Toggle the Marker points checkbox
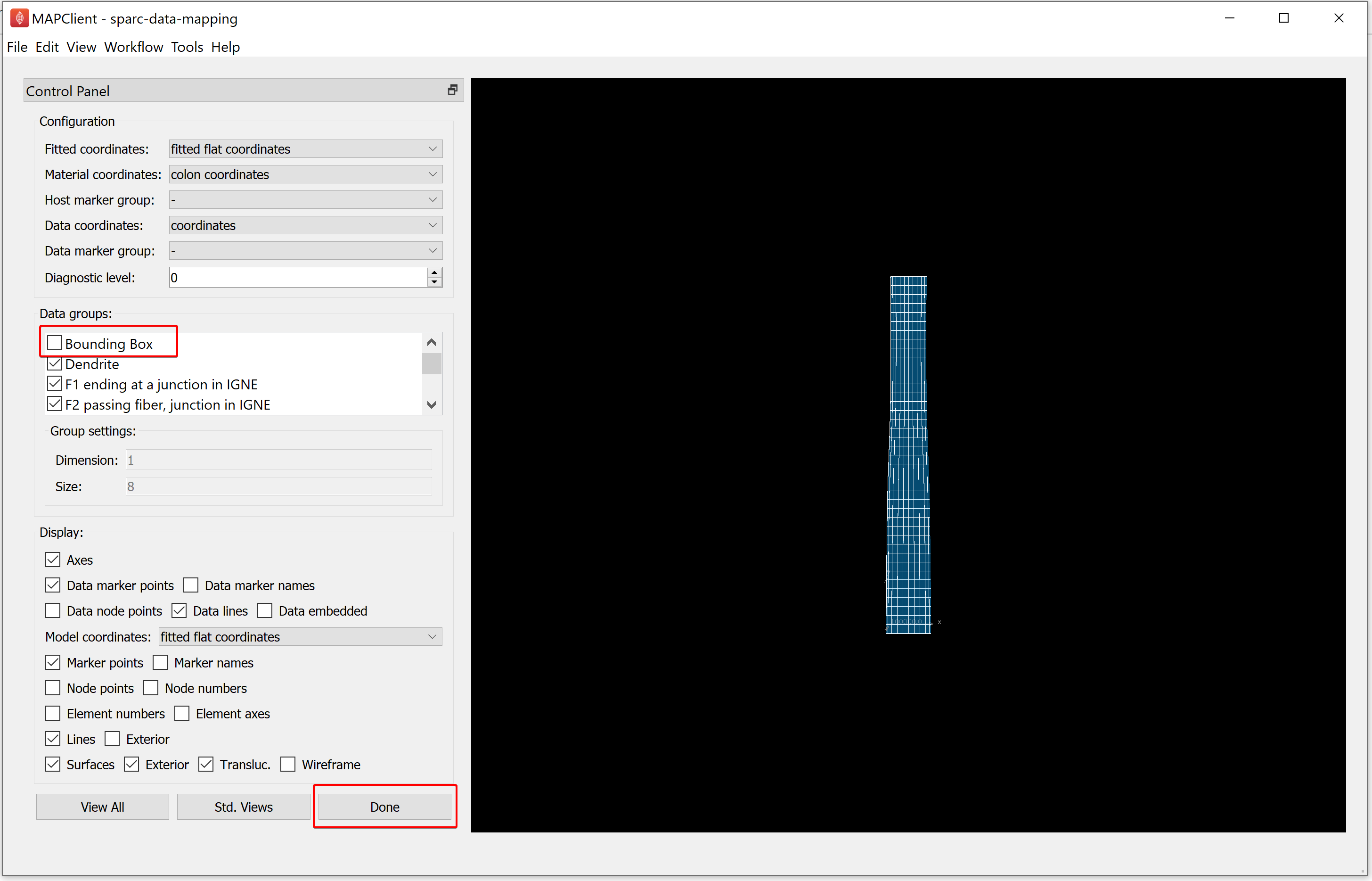This screenshot has width=1372, height=881. [53, 662]
